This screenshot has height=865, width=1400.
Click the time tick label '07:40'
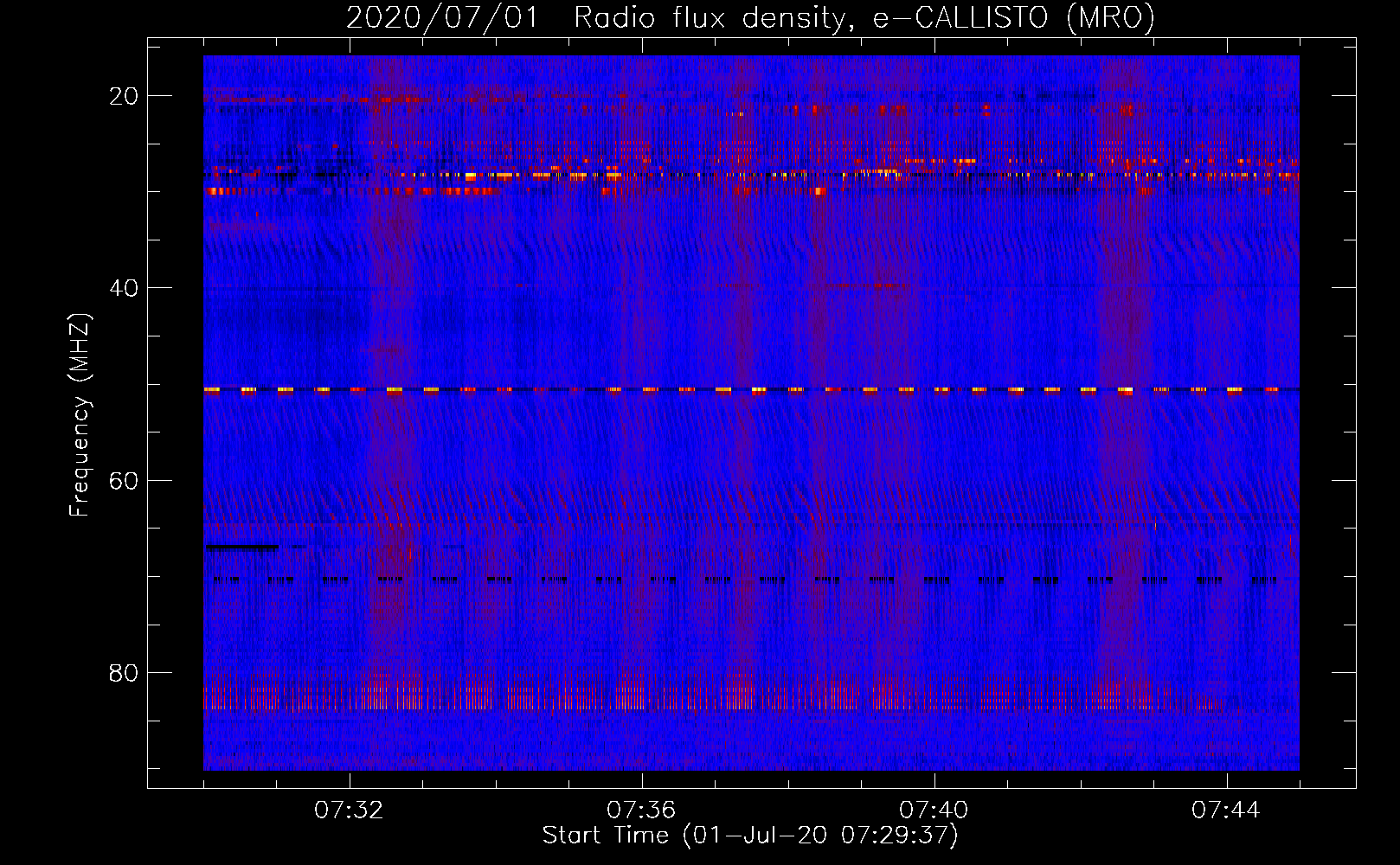click(x=934, y=811)
